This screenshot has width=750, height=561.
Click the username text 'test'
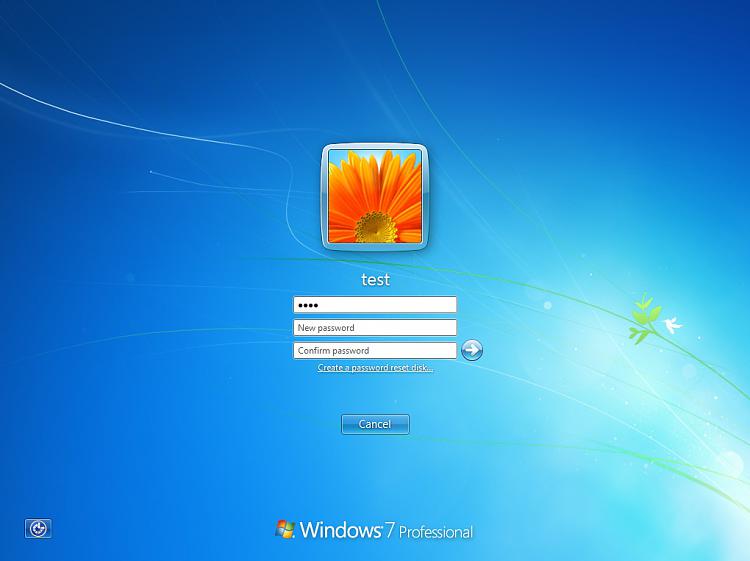coord(375,279)
